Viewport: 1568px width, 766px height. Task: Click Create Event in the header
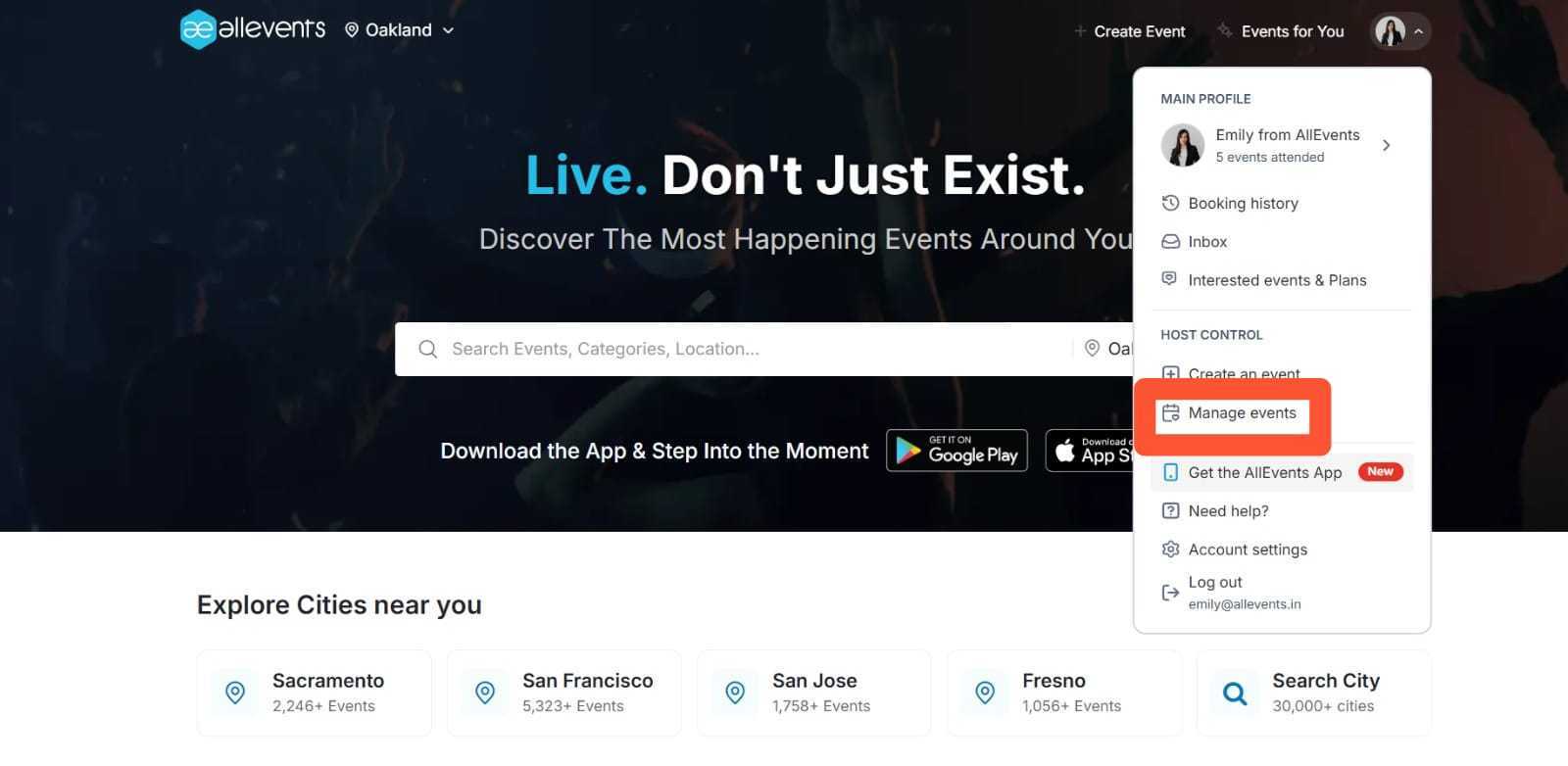tap(1130, 31)
